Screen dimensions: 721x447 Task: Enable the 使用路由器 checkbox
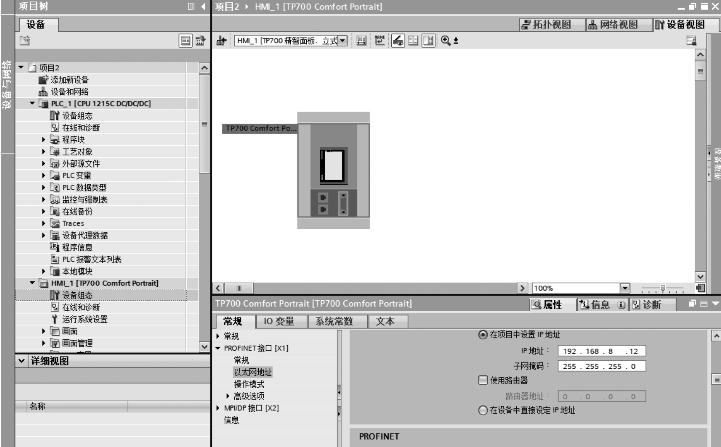click(482, 380)
